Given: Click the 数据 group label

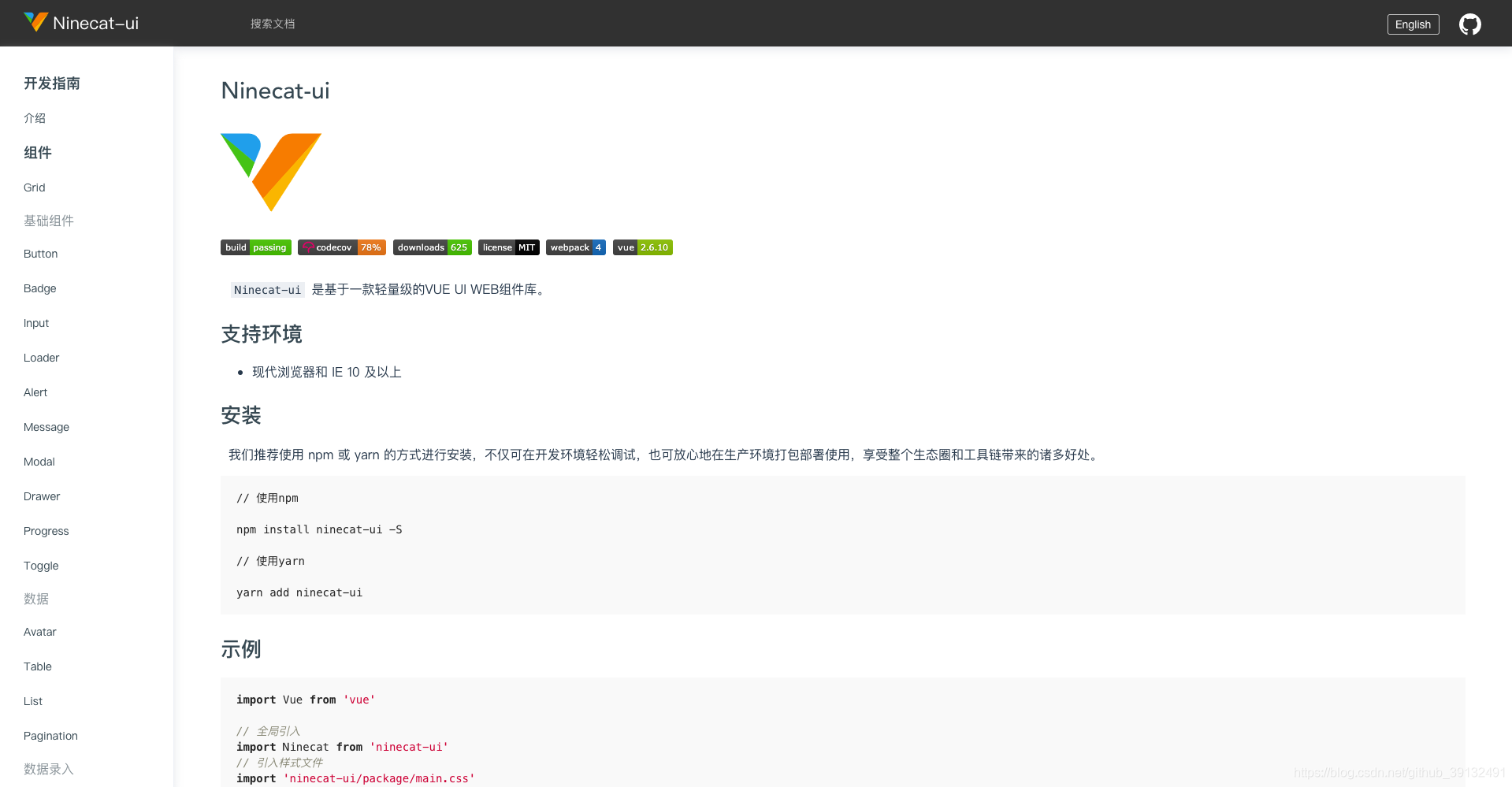Looking at the screenshot, I should (x=36, y=599).
